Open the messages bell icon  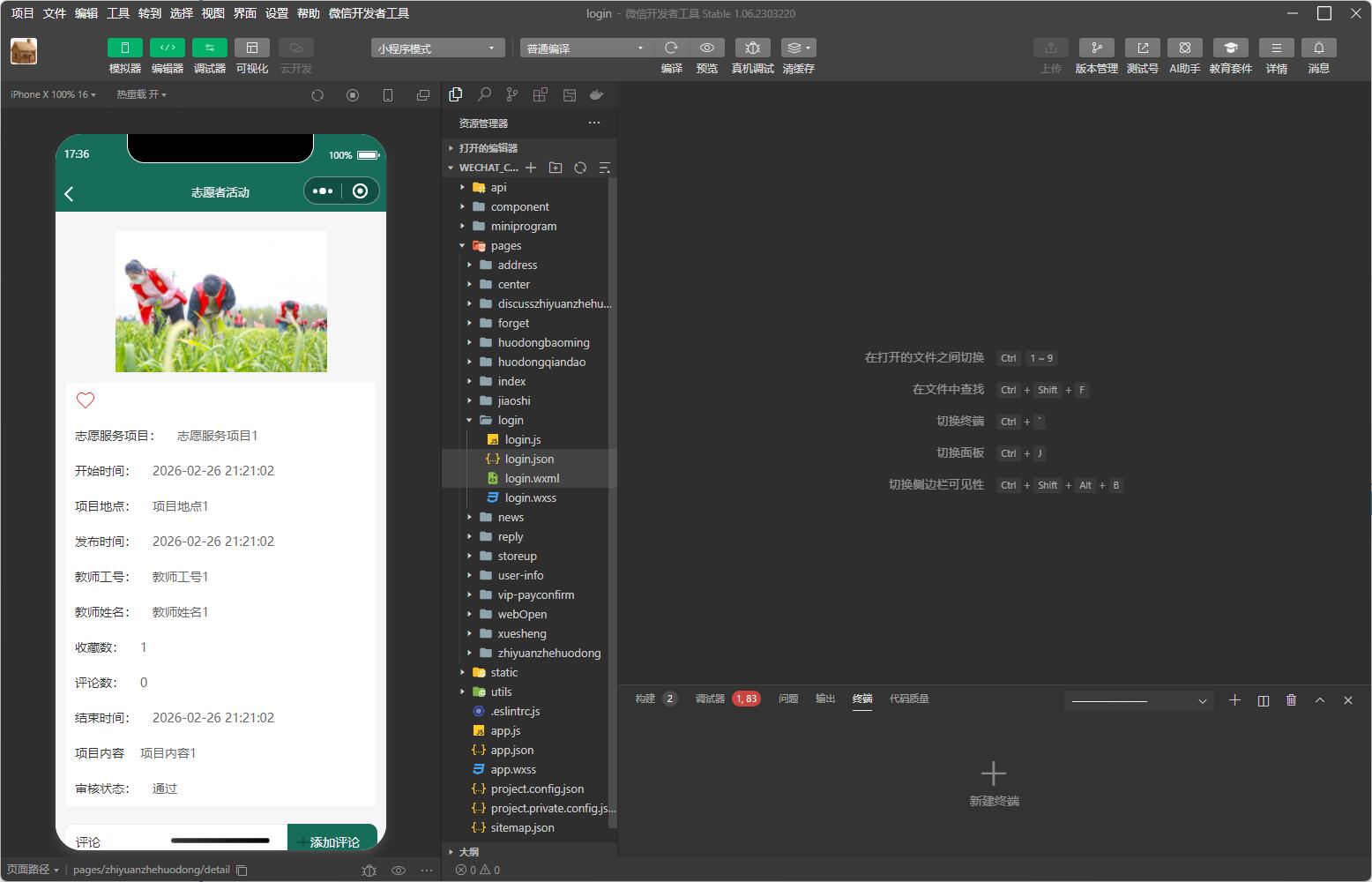point(1319,48)
